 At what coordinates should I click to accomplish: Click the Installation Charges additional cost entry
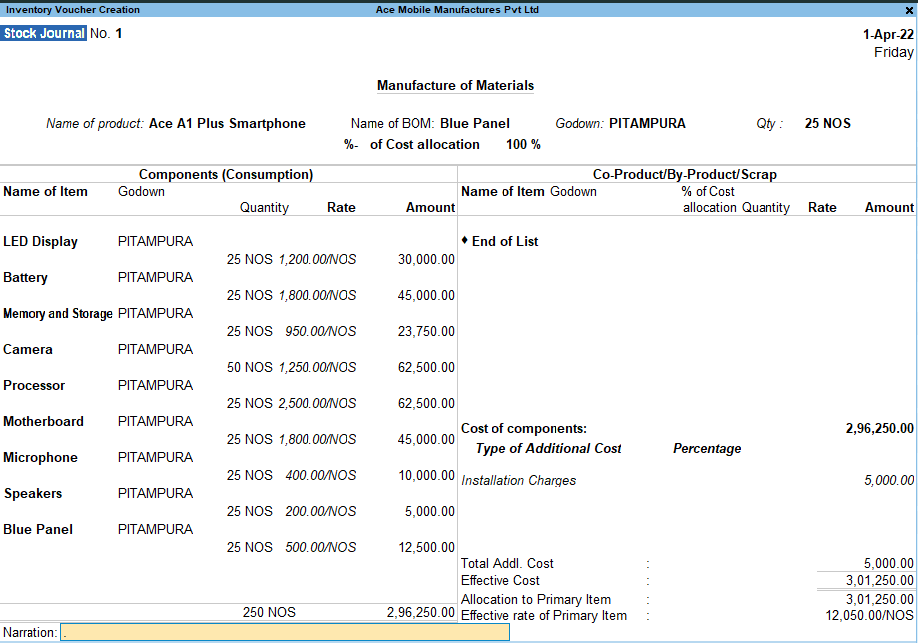click(x=518, y=481)
